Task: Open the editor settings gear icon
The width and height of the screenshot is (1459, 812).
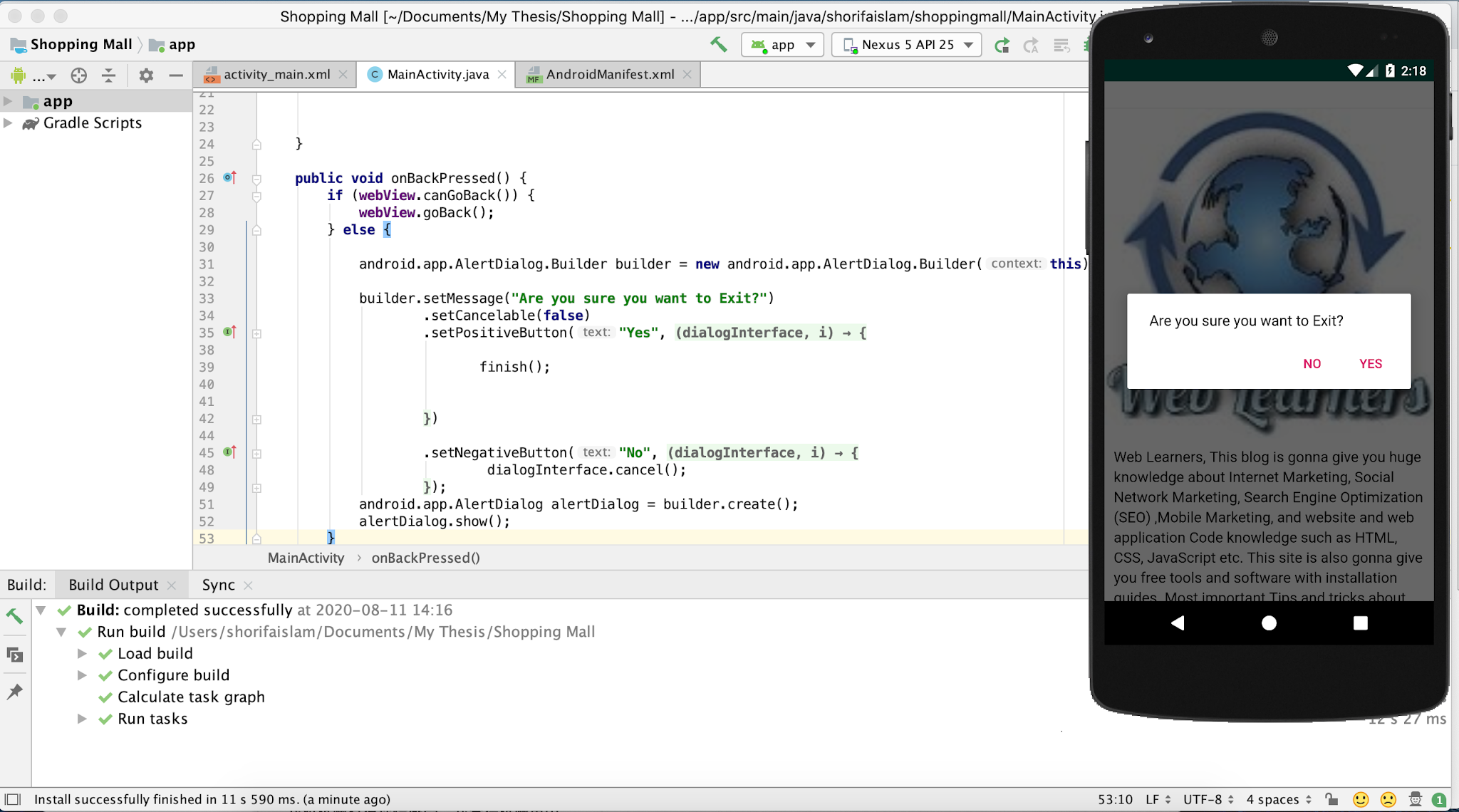Action: coord(147,75)
